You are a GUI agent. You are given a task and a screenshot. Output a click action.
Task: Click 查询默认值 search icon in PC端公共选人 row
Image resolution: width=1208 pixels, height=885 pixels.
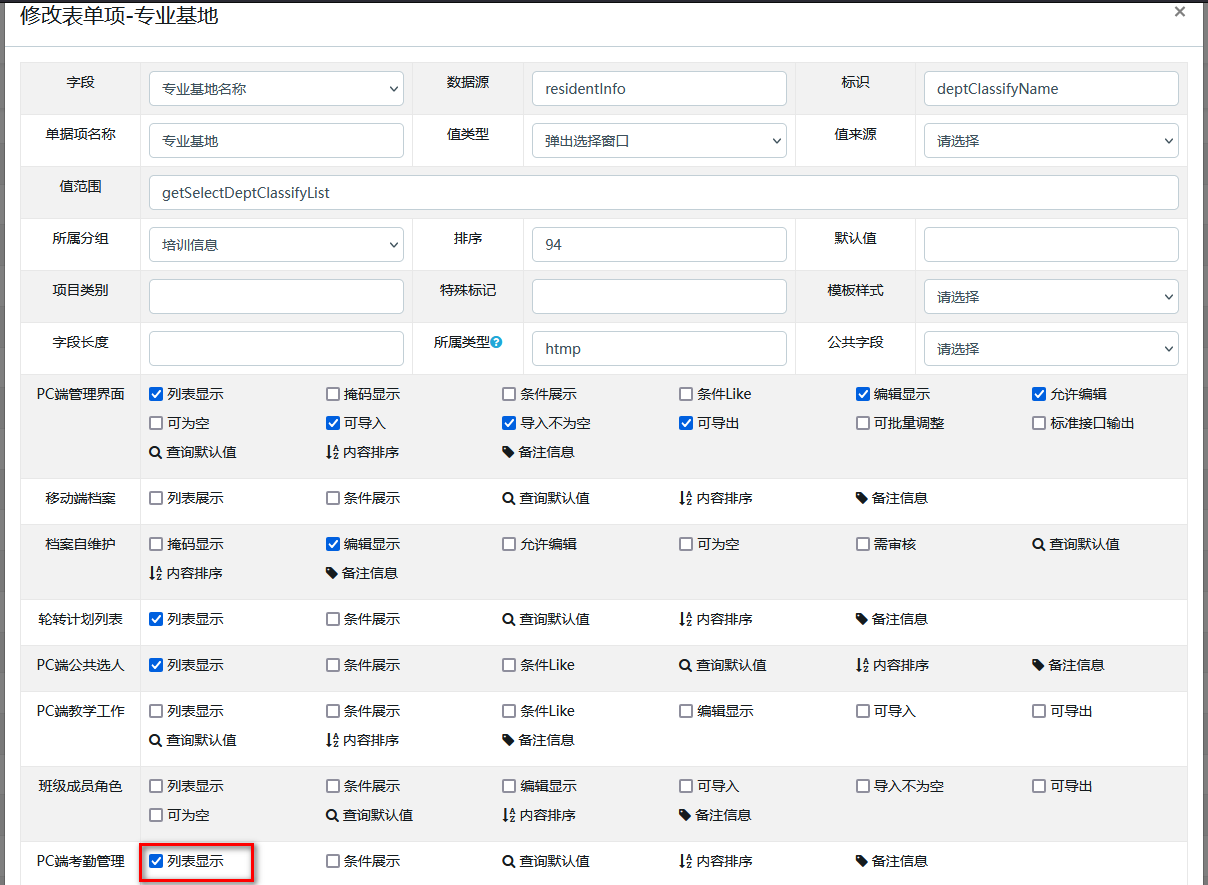tap(686, 665)
